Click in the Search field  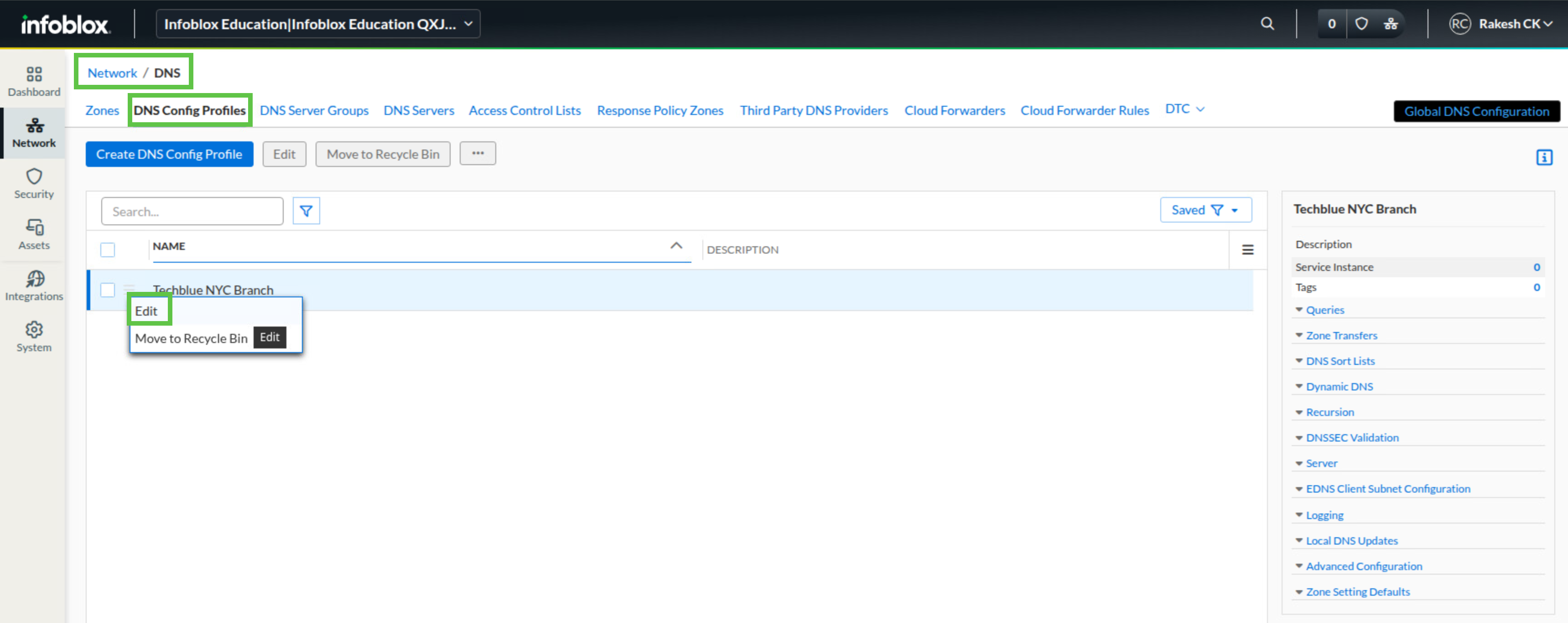[192, 211]
